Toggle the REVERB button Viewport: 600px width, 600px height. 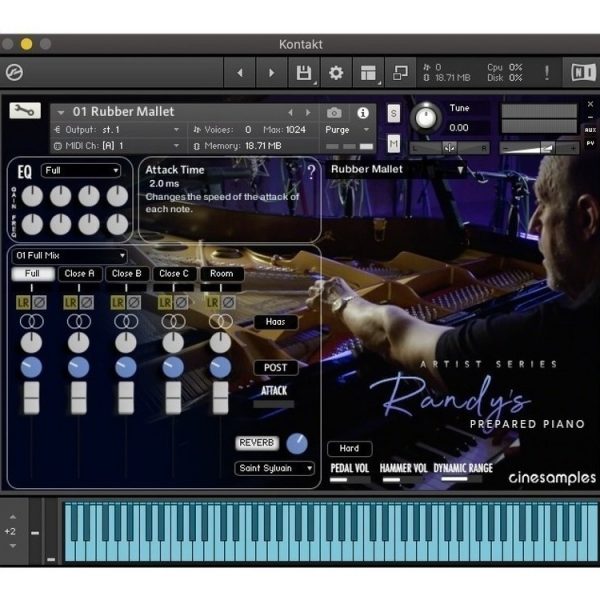pos(256,443)
